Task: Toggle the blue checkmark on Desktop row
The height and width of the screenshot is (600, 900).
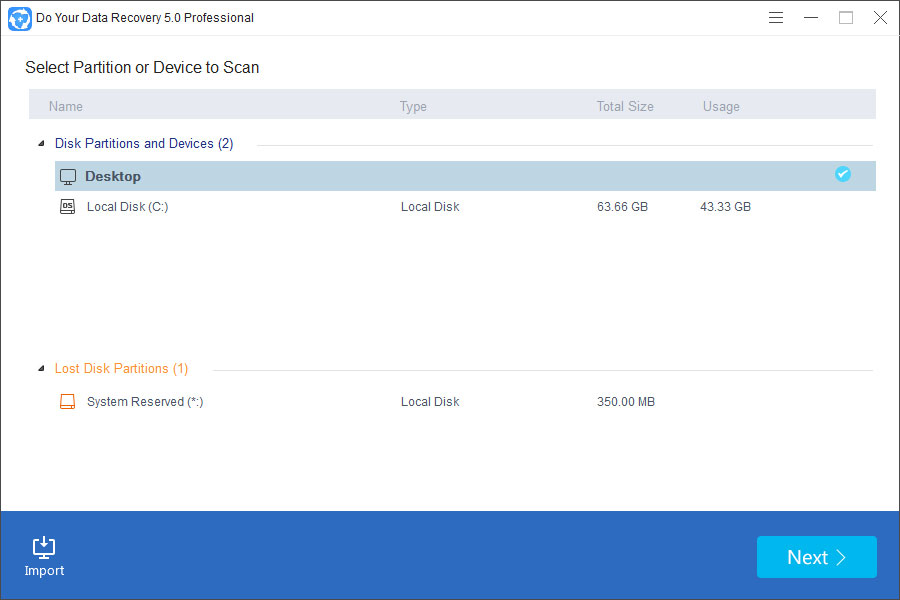Action: pos(843,174)
